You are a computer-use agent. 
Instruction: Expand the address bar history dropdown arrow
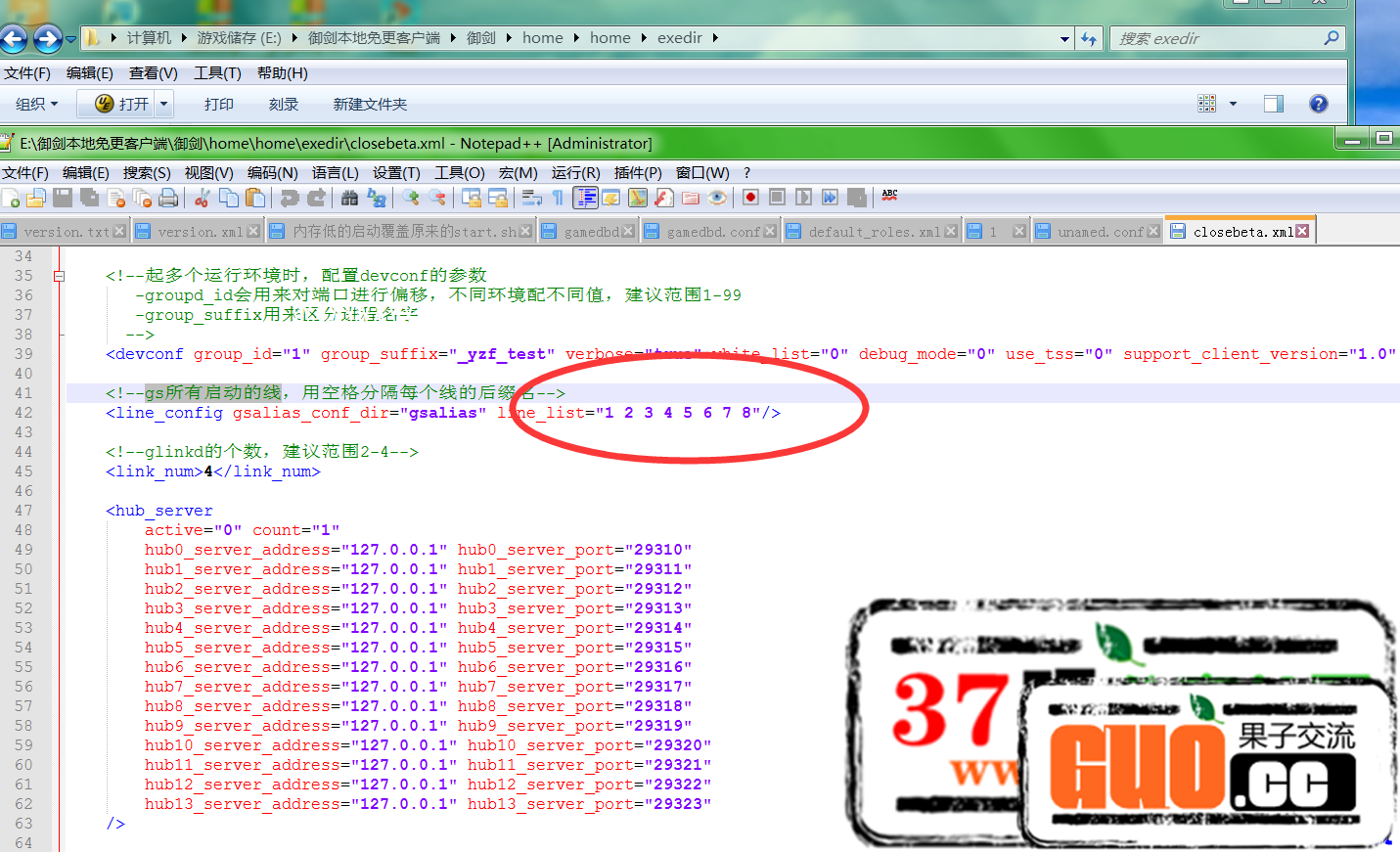pyautogui.click(x=1064, y=39)
